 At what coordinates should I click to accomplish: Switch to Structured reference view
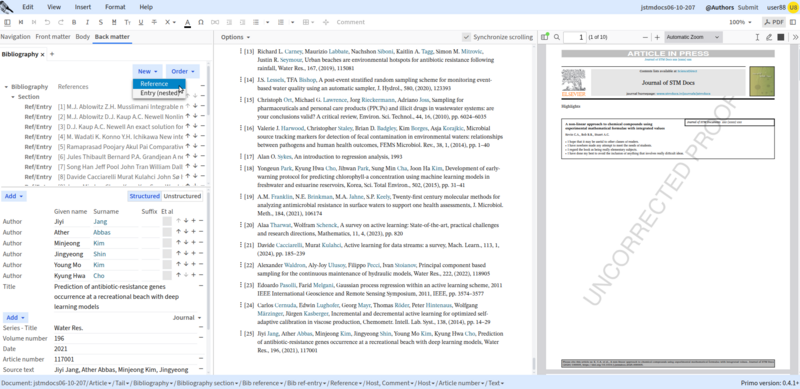coord(144,196)
